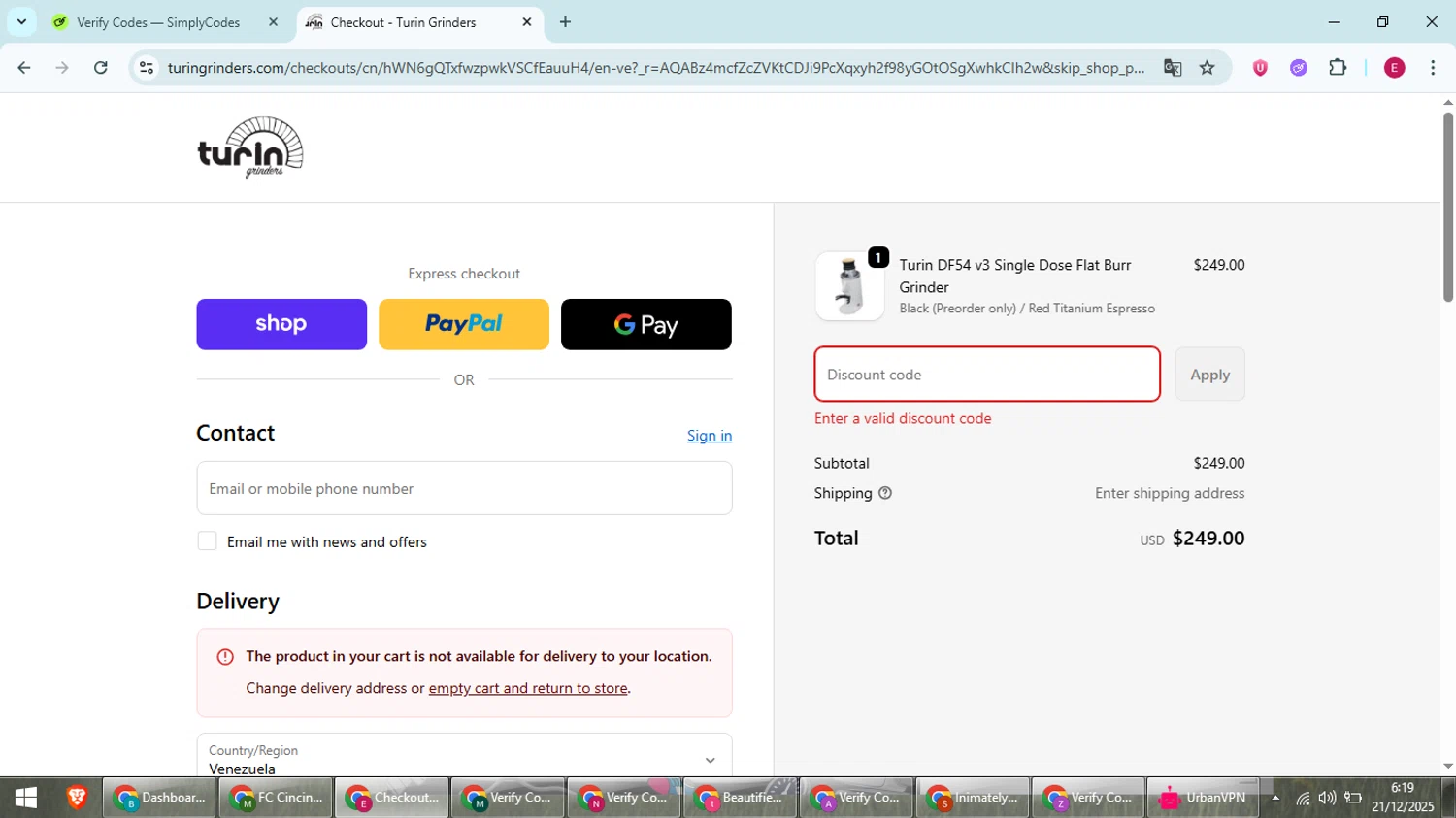Close the Verify Codes — SimplyCodes tab
The height and width of the screenshot is (818, 1456).
(274, 22)
